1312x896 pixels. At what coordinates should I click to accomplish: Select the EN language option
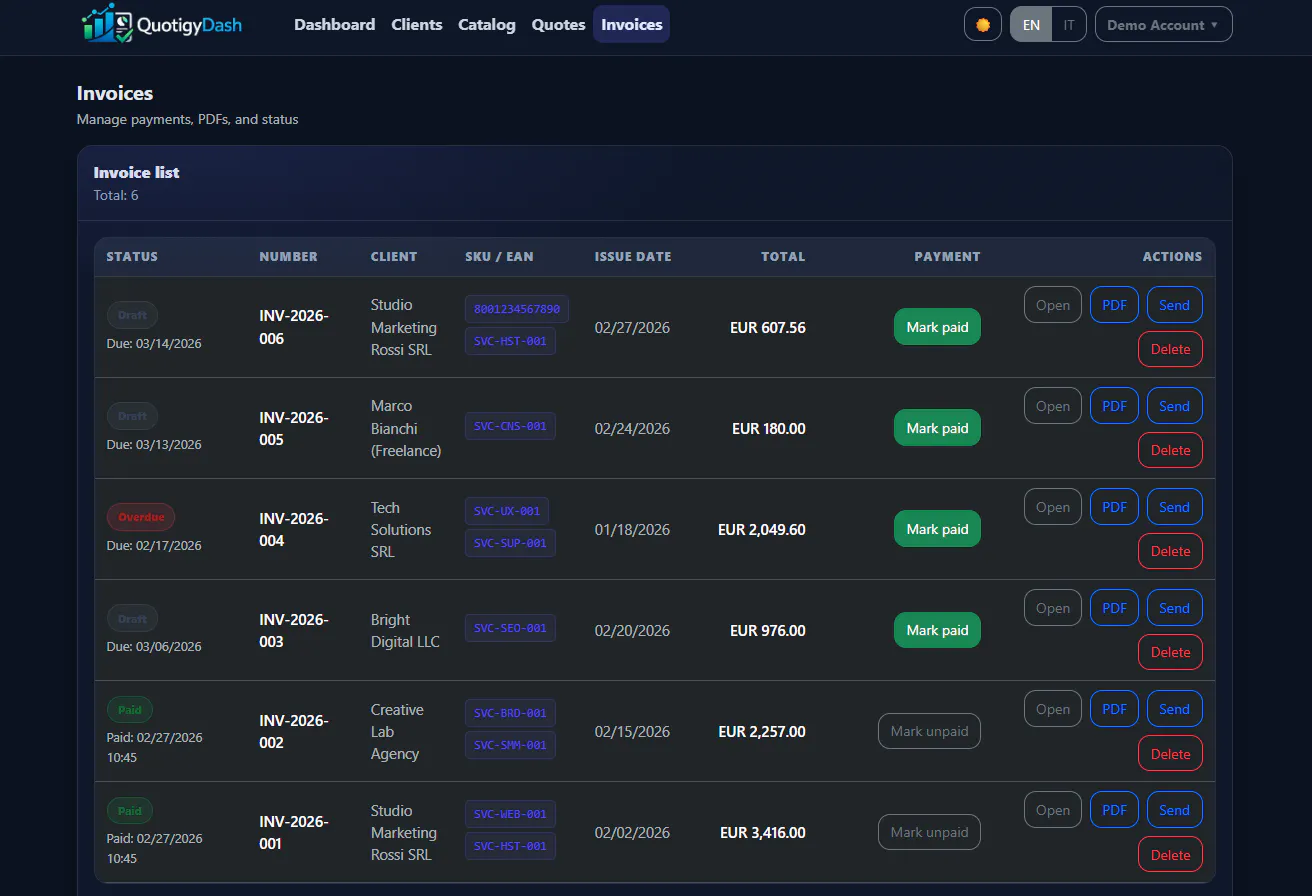[1031, 25]
